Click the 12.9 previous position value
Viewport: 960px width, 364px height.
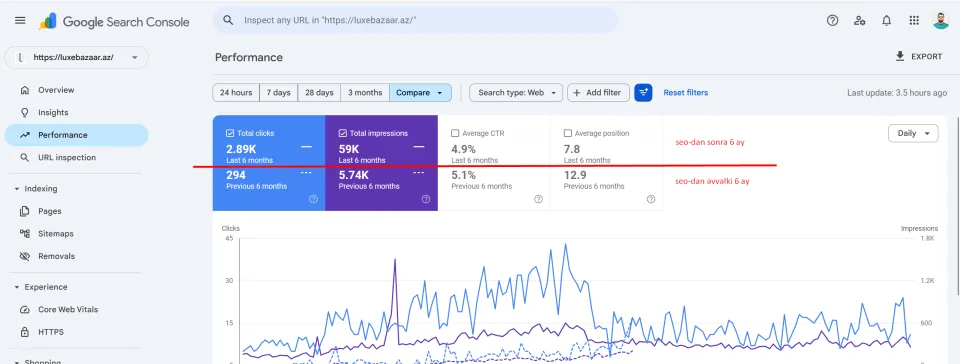pyautogui.click(x=575, y=176)
